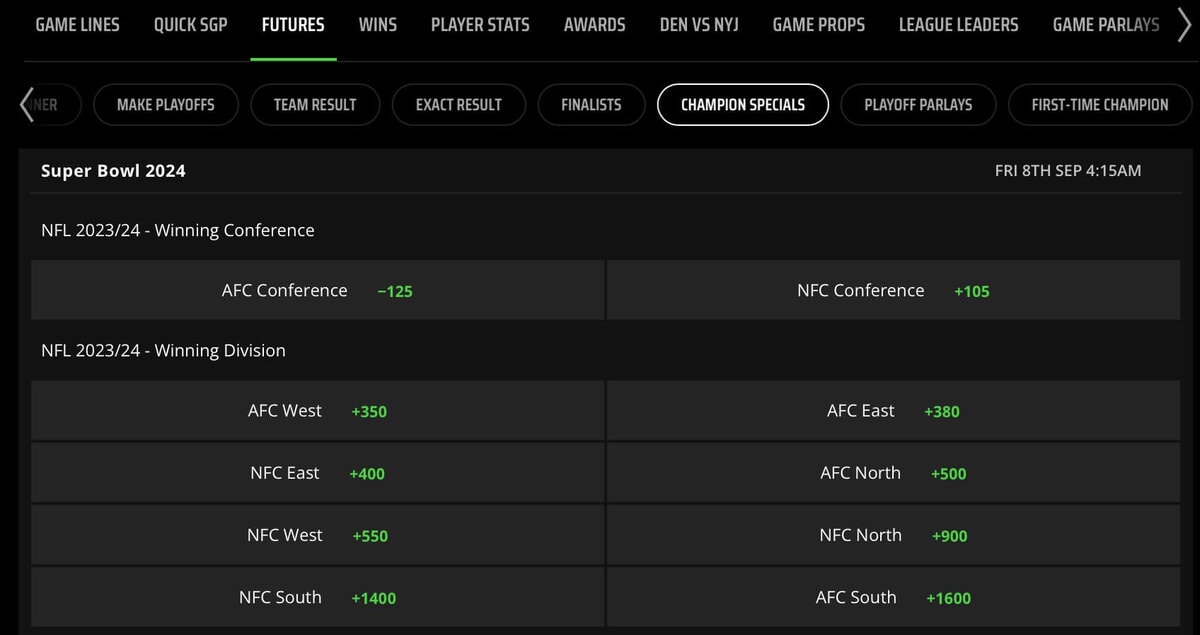Collapse the Super Bowl 2024 section header
The height and width of the screenshot is (635, 1200).
[599, 171]
